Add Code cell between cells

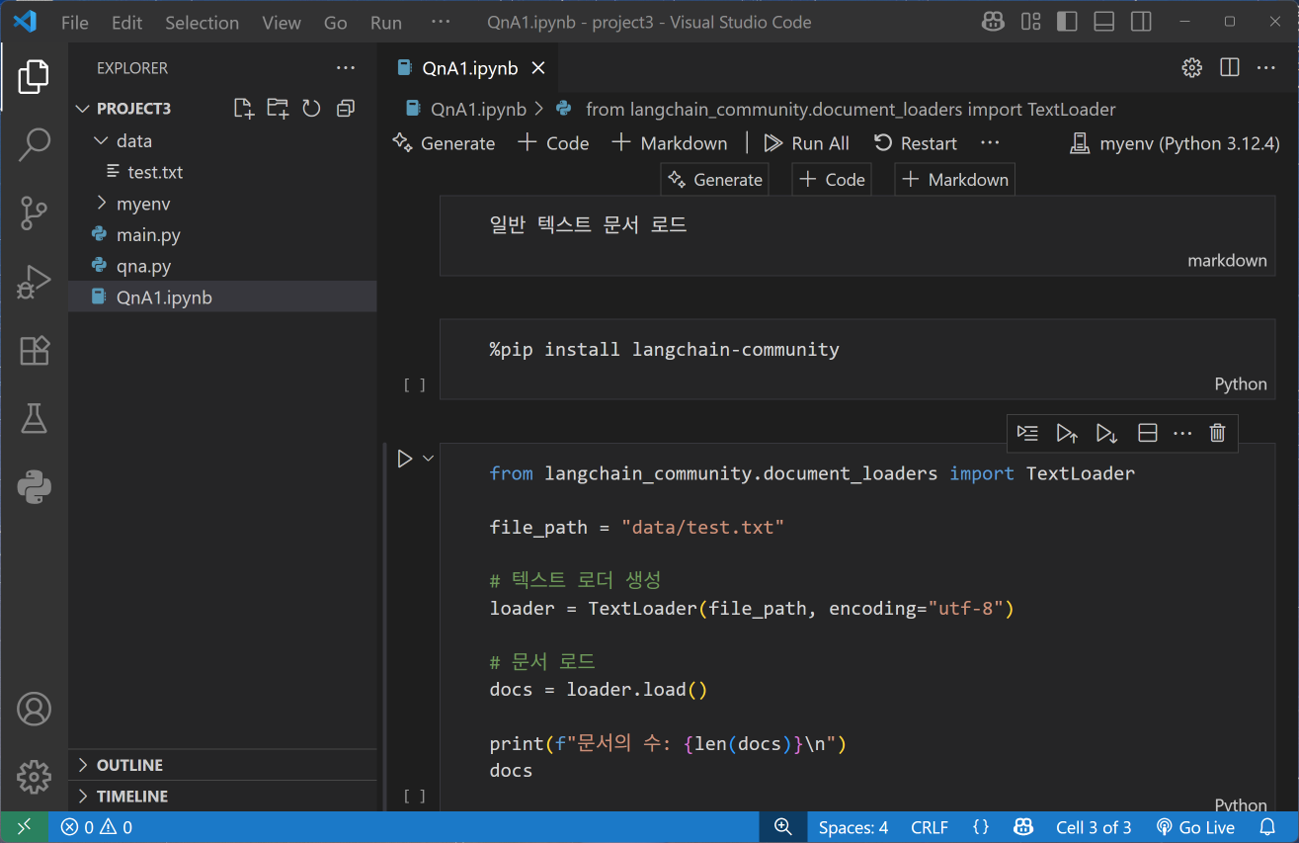click(832, 180)
